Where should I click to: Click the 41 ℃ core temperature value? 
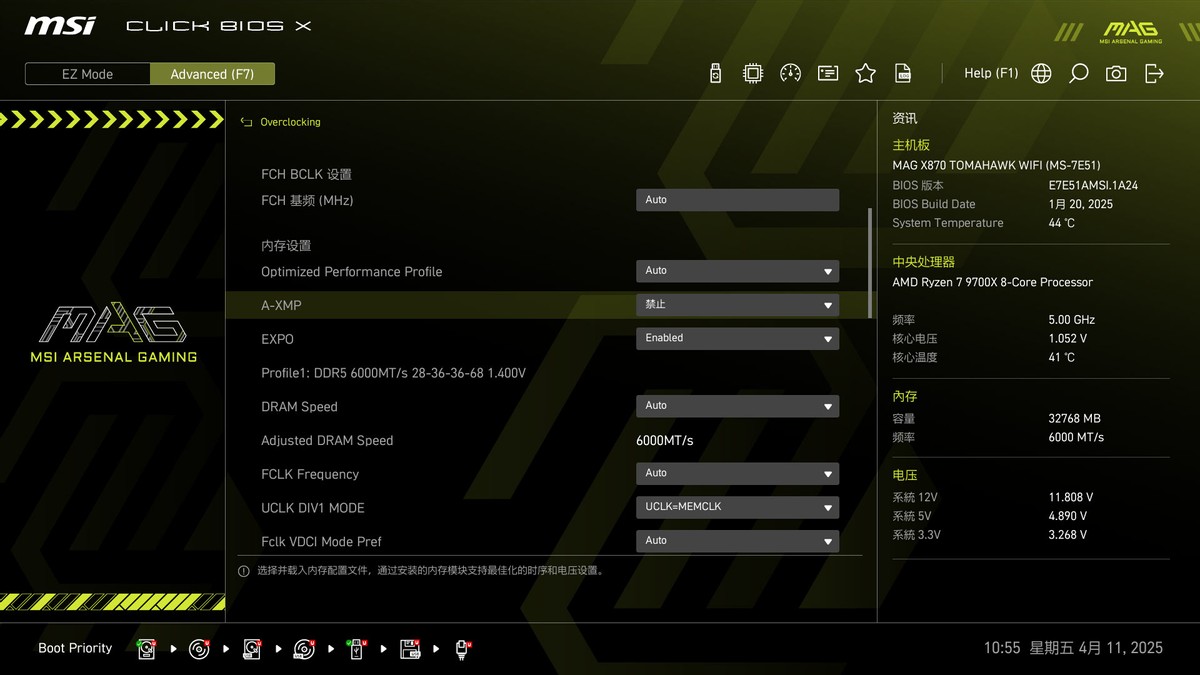pyautogui.click(x=1061, y=357)
